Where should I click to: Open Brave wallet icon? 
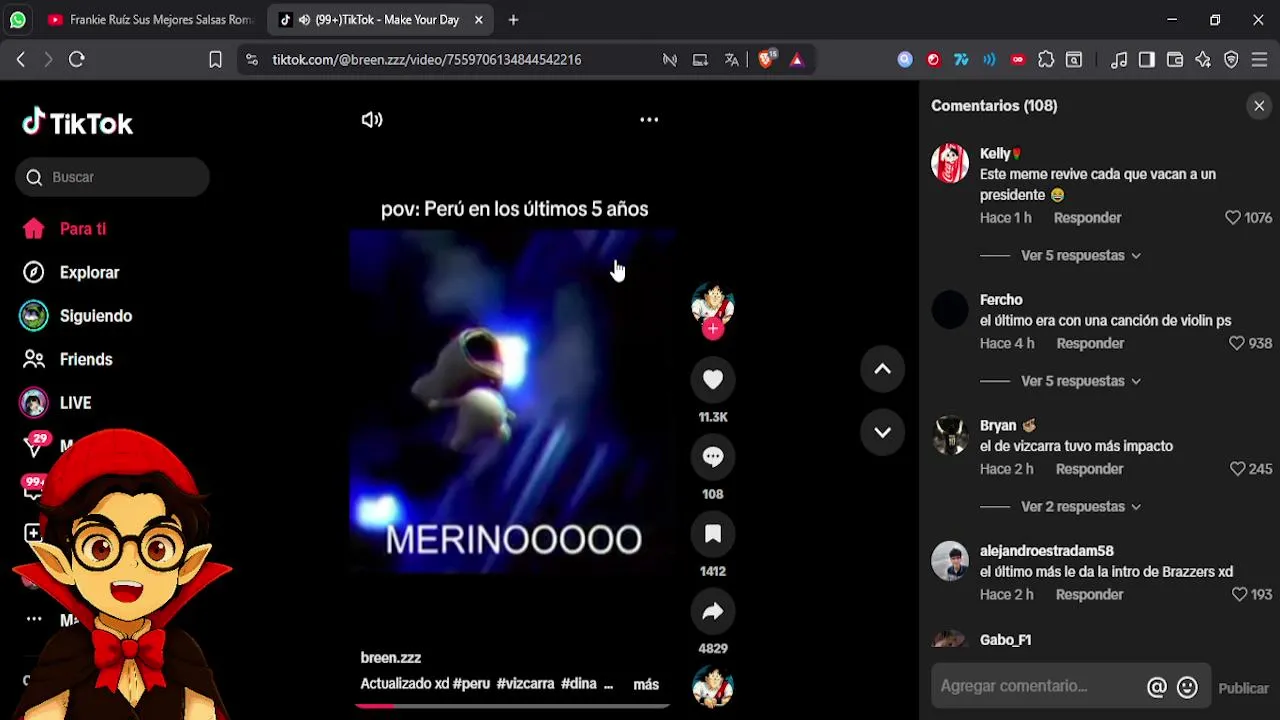1175,60
